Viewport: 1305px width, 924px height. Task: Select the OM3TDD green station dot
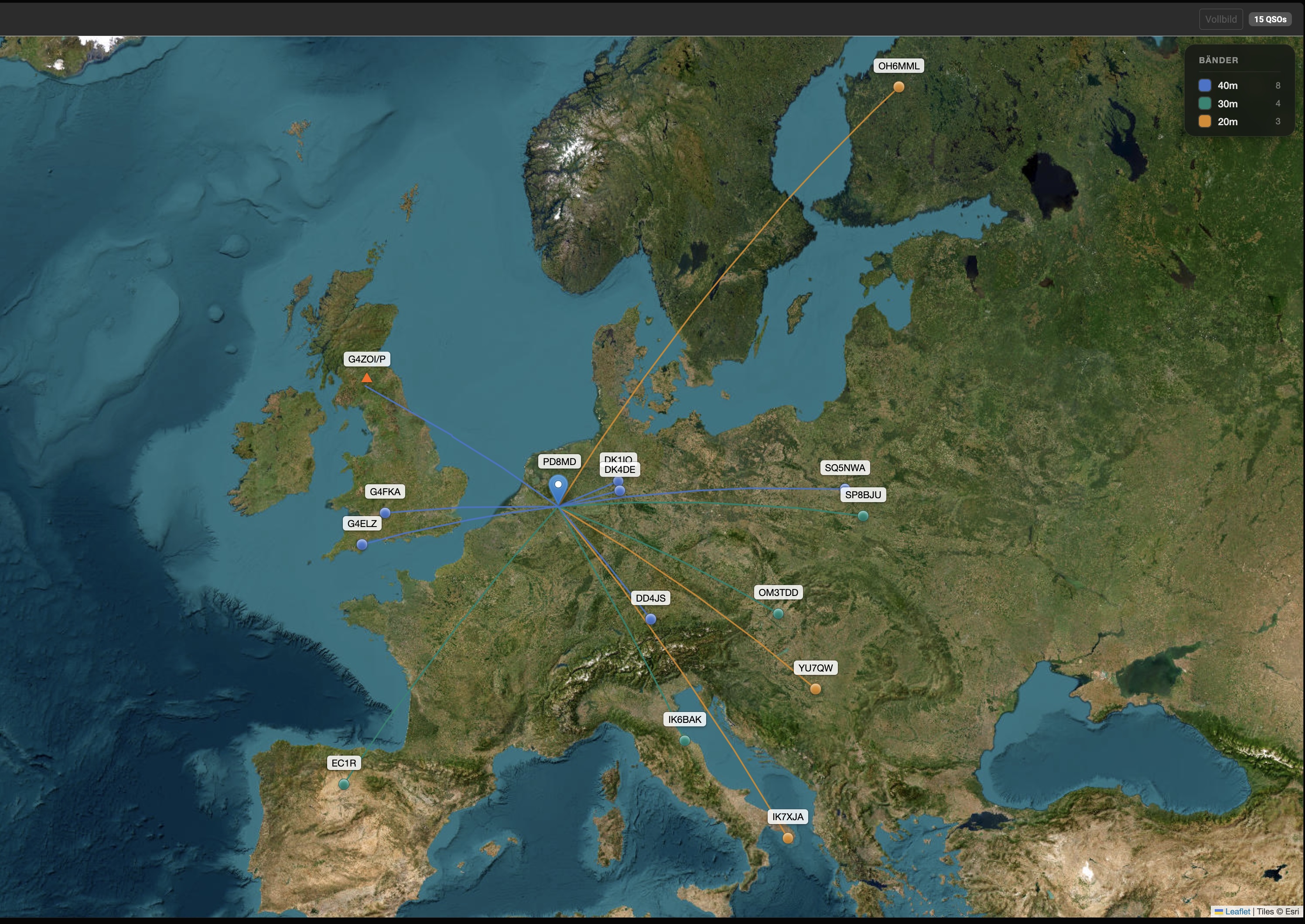click(779, 614)
